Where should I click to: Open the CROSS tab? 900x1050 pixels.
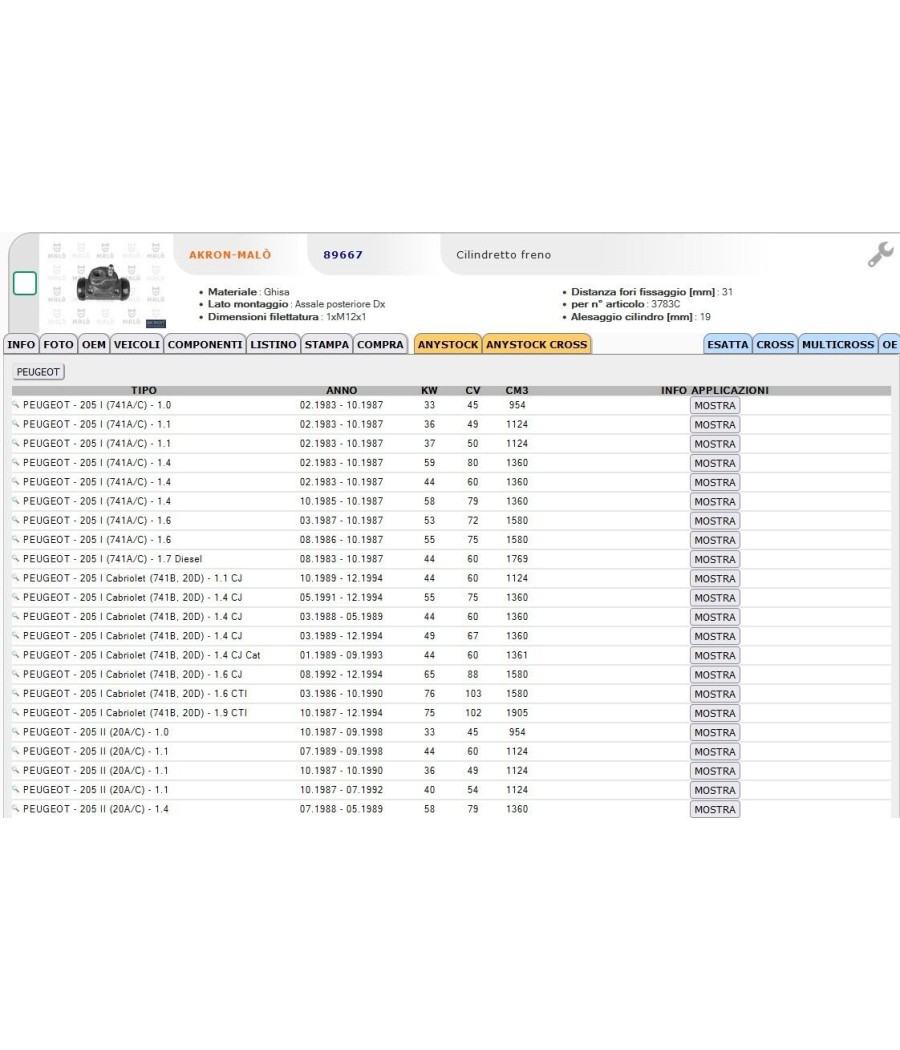click(x=775, y=344)
